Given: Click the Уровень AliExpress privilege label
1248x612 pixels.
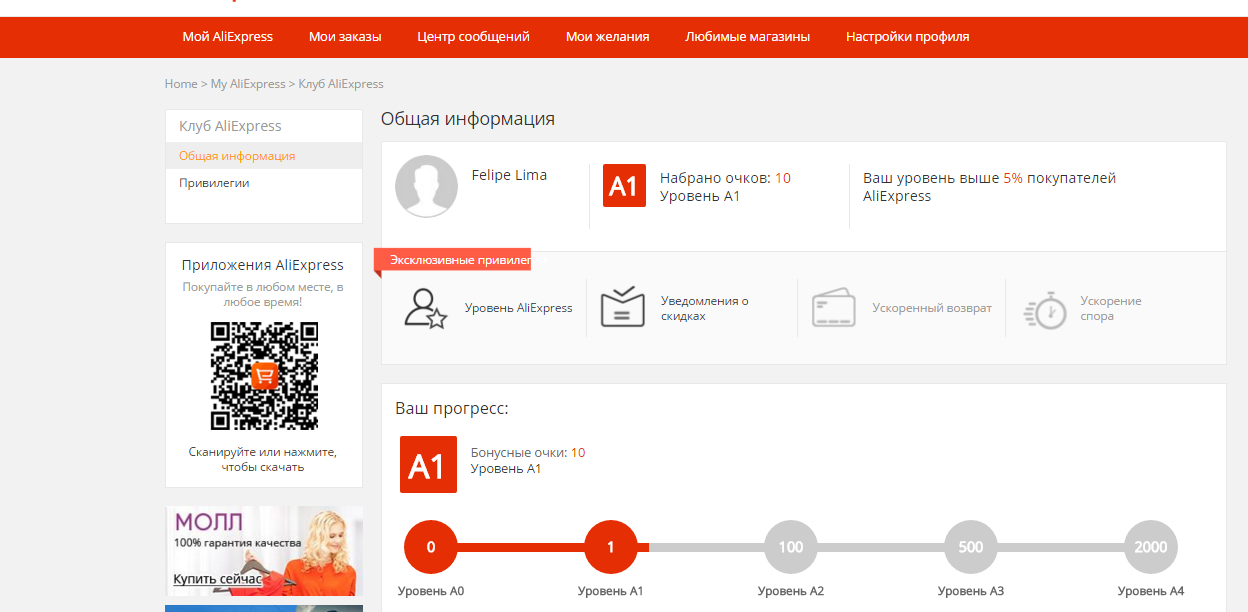Looking at the screenshot, I should pos(518,308).
